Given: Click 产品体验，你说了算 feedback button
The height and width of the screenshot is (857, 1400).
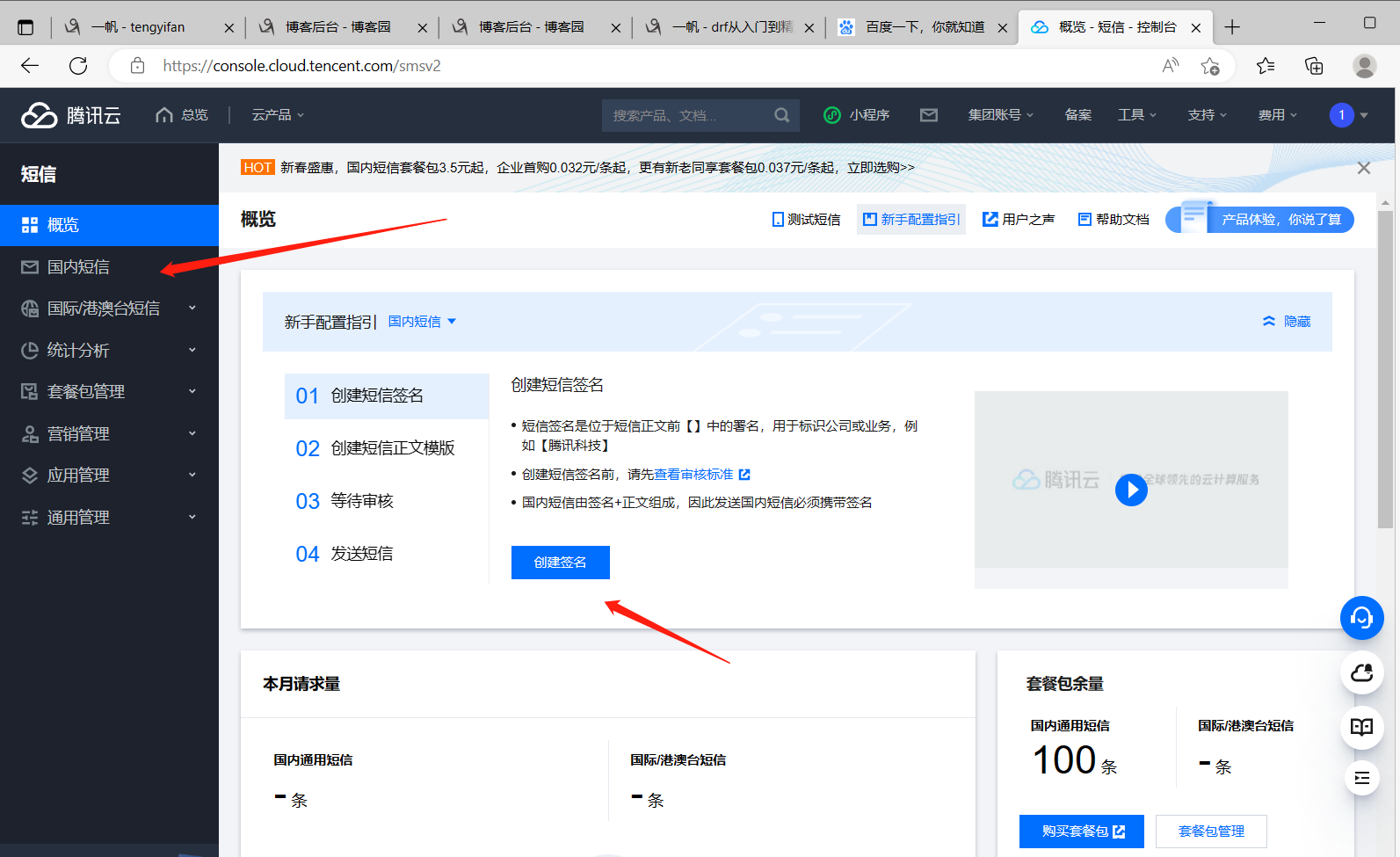Looking at the screenshot, I should (x=1259, y=220).
